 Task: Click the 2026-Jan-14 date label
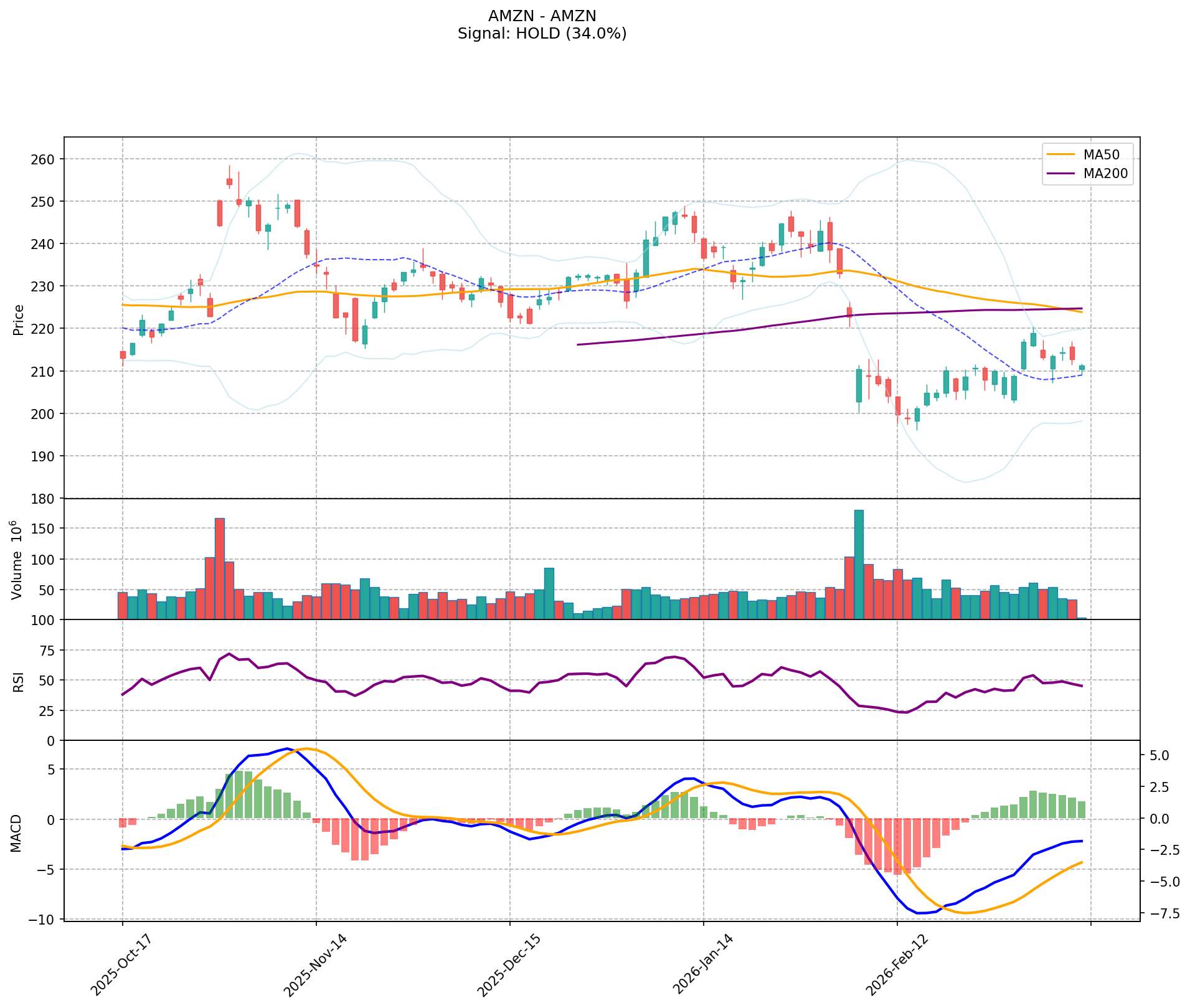tap(702, 966)
